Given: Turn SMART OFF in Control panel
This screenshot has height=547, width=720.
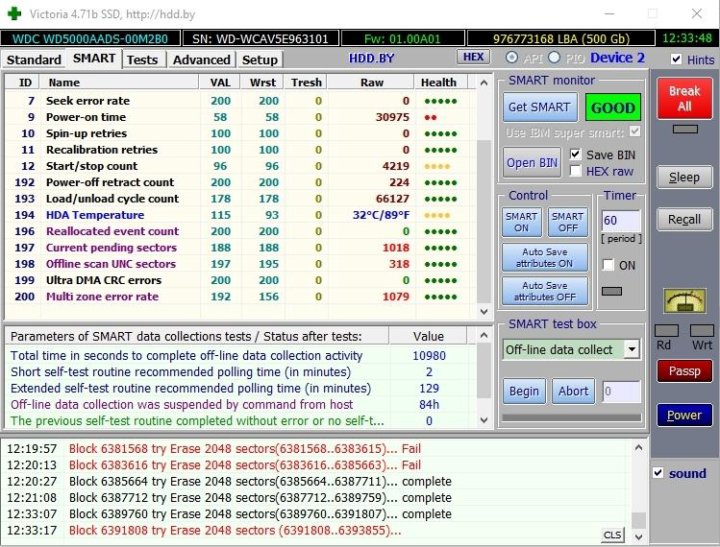Looking at the screenshot, I should [567, 222].
